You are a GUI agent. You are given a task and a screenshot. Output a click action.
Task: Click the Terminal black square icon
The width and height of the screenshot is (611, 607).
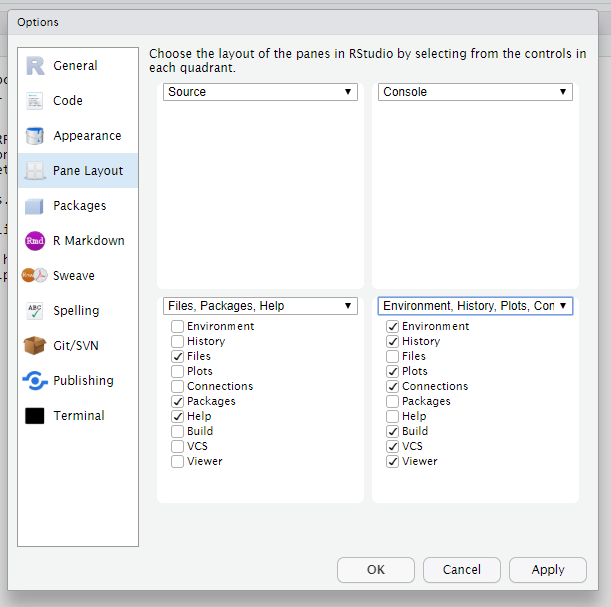[x=35, y=416]
